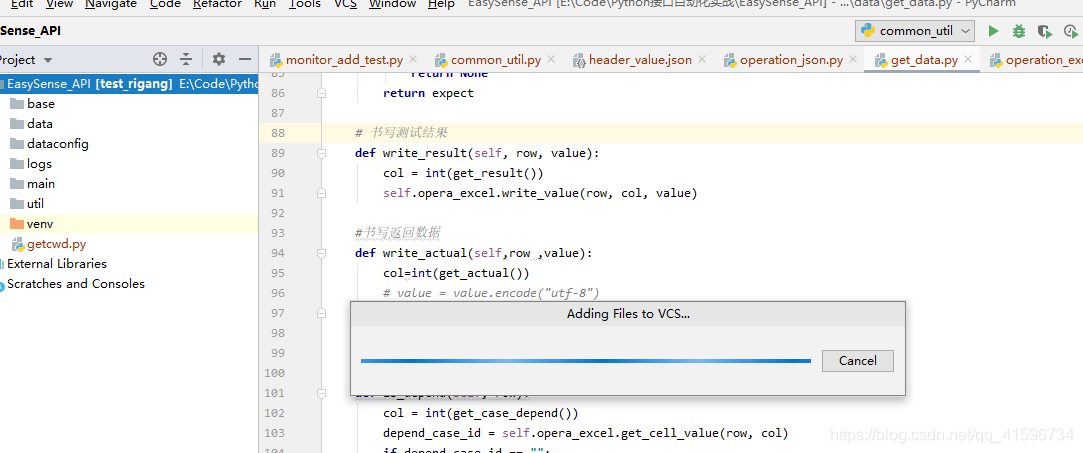Click 'col = int(get_result())' code line
Viewport: 1083px width, 453px height.
(x=463, y=173)
